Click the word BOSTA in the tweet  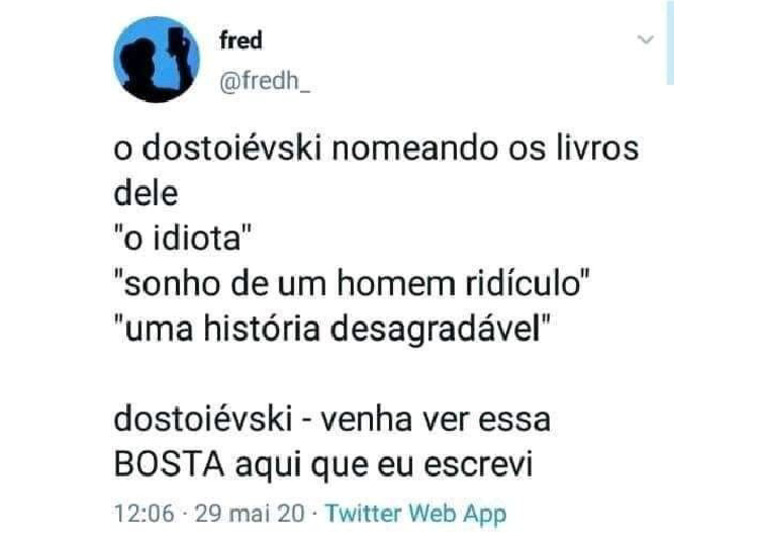tap(169, 463)
